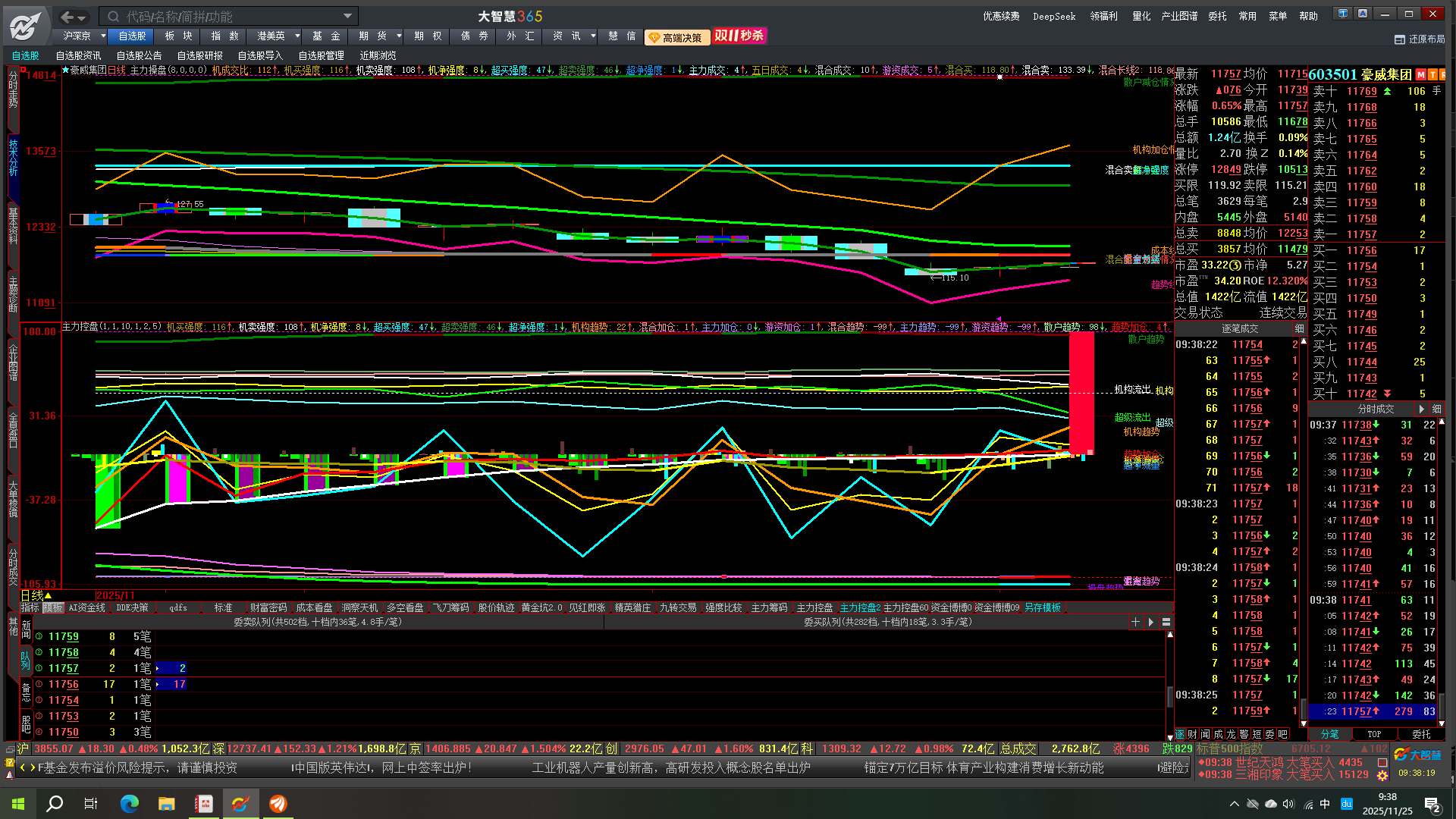Image resolution: width=1456 pixels, height=819 pixels.
Task: Click the back navigation arrow icon
Action: pos(67,17)
